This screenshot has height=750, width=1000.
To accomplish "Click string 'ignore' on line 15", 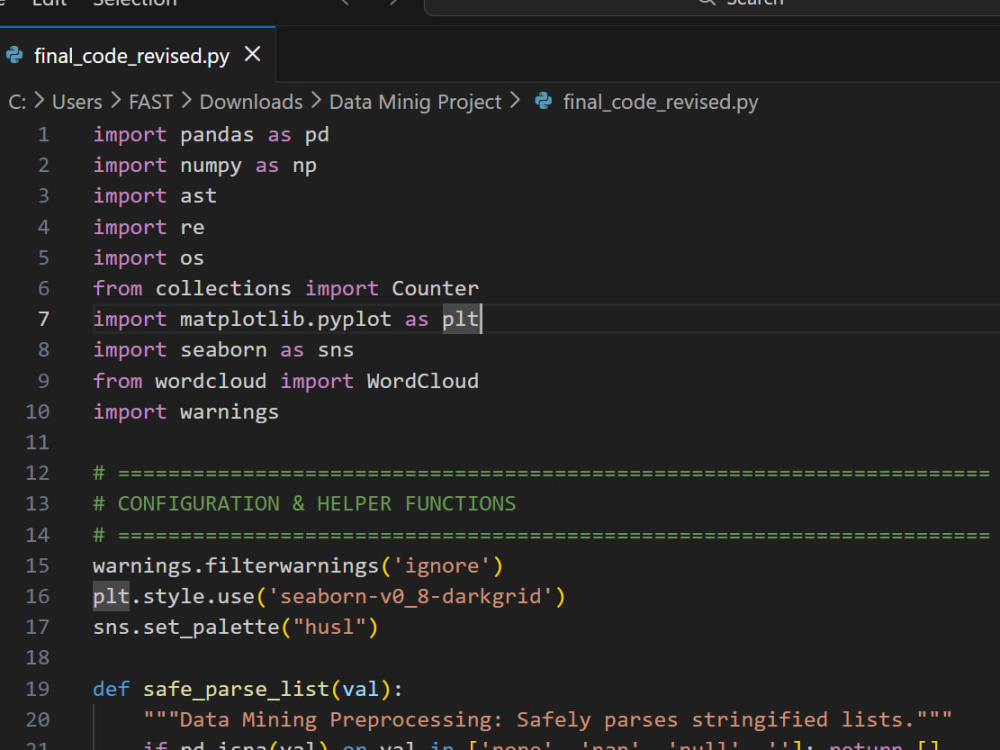I will pyautogui.click(x=441, y=566).
